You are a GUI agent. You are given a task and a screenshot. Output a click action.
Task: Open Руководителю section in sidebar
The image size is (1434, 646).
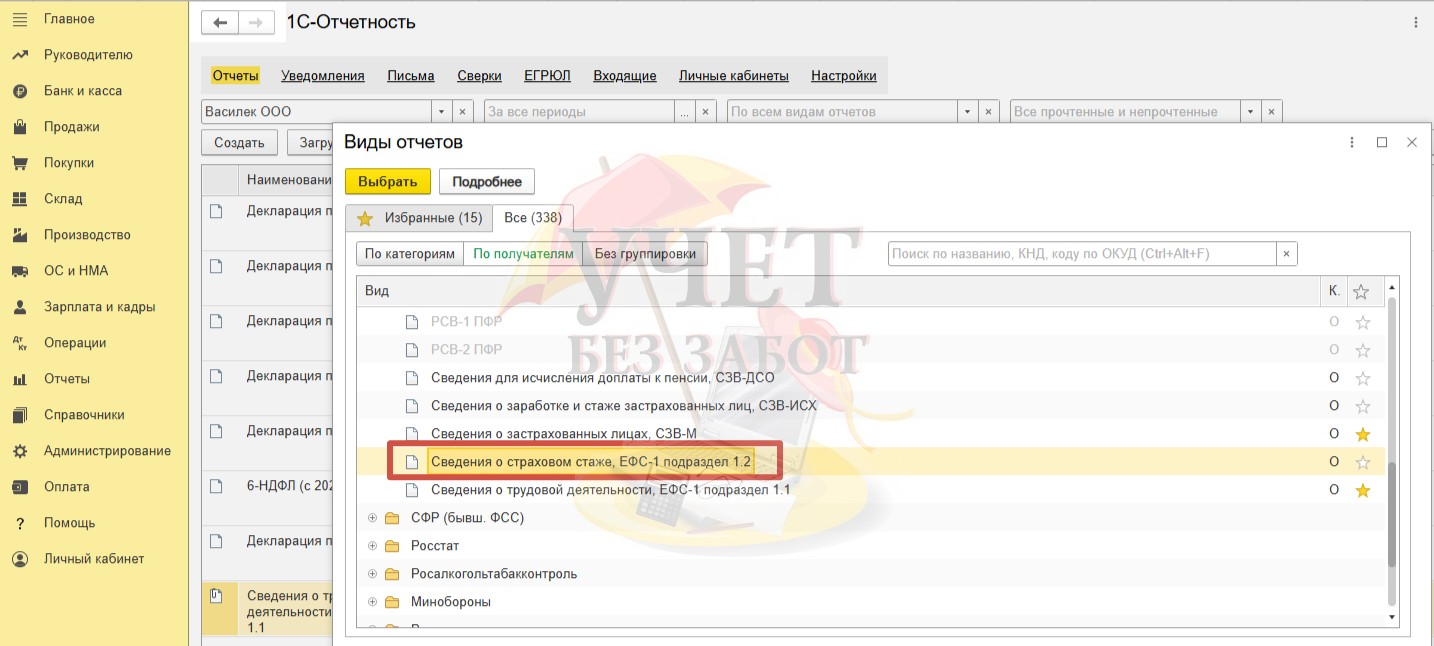coord(88,55)
